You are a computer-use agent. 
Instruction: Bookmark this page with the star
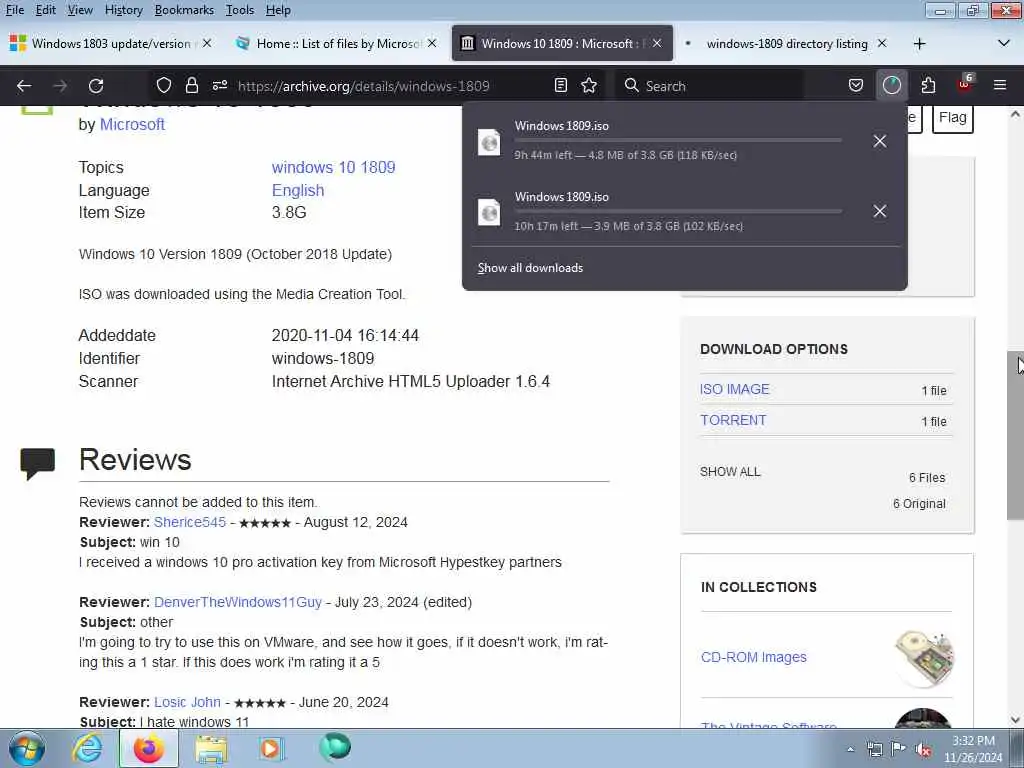coord(589,86)
